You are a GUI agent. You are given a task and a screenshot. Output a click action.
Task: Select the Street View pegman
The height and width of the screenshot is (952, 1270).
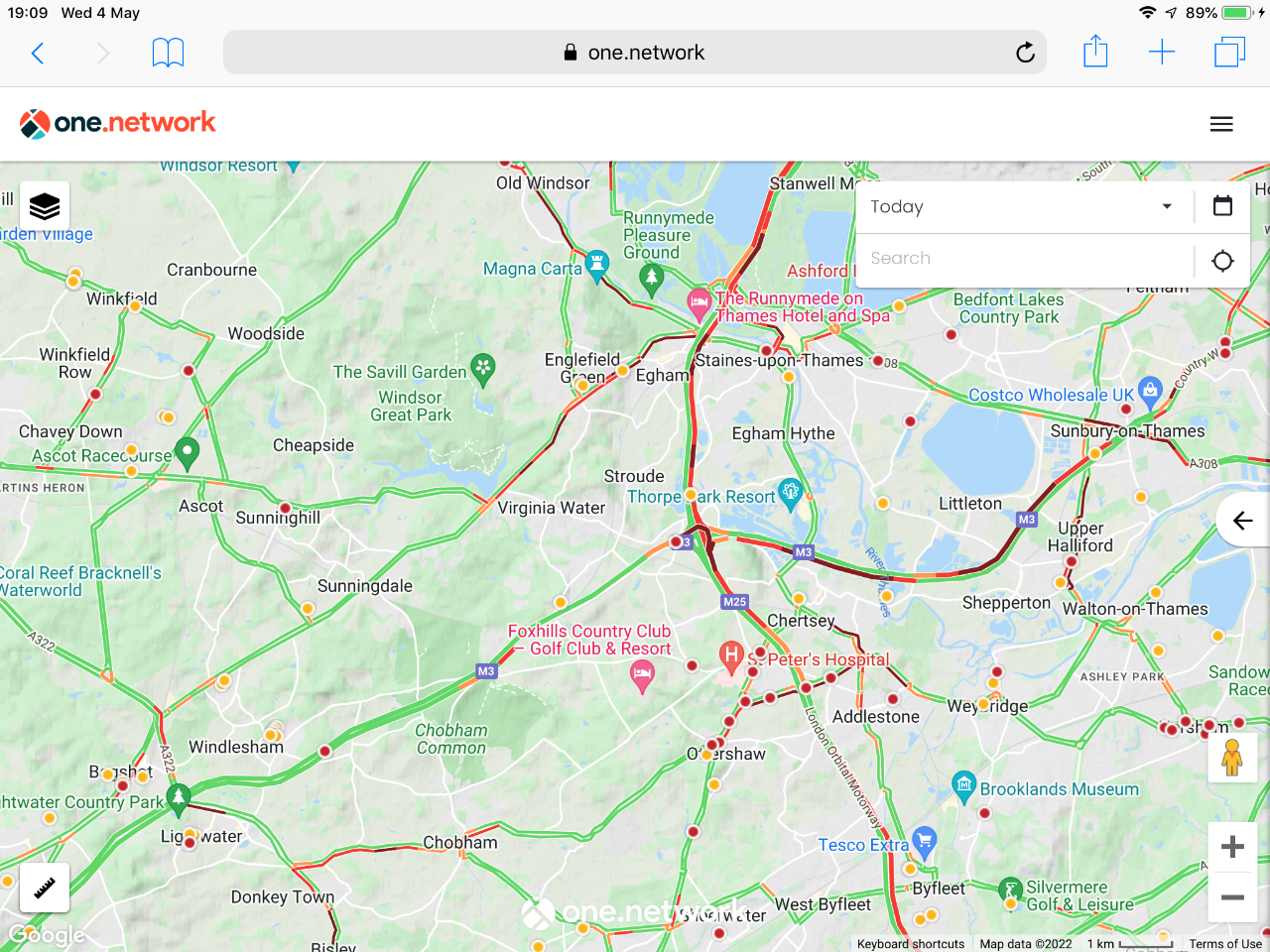click(x=1232, y=758)
